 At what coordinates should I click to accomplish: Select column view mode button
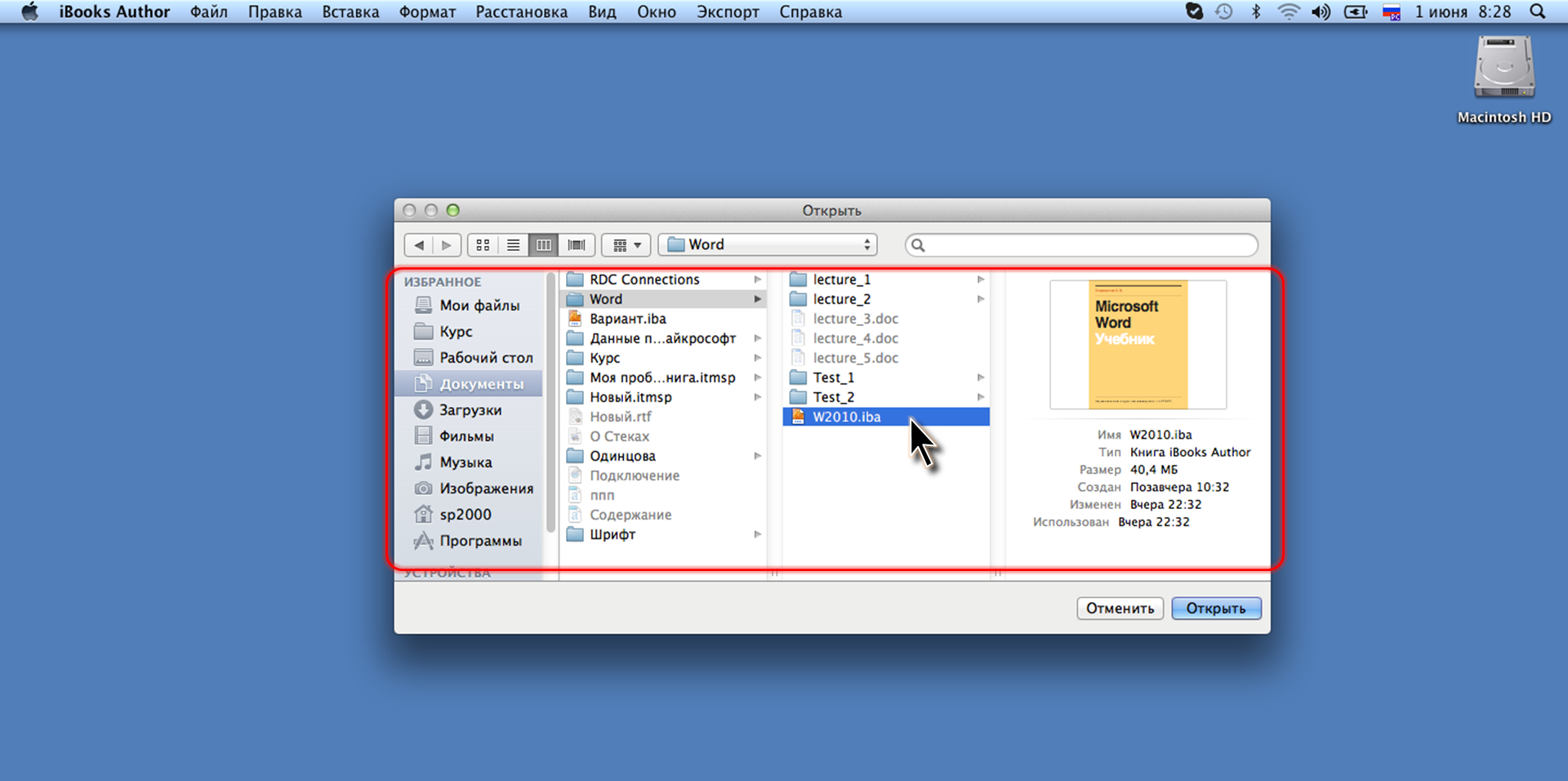544,245
